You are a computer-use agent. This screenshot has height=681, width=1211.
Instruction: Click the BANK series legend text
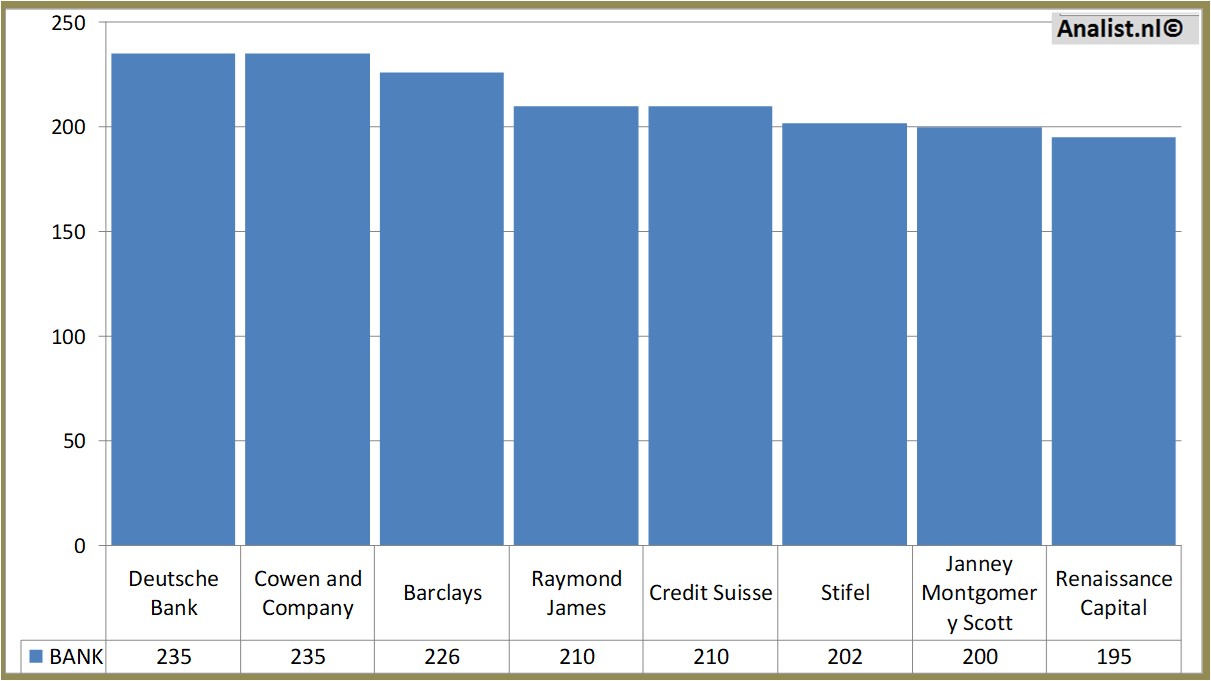76,657
